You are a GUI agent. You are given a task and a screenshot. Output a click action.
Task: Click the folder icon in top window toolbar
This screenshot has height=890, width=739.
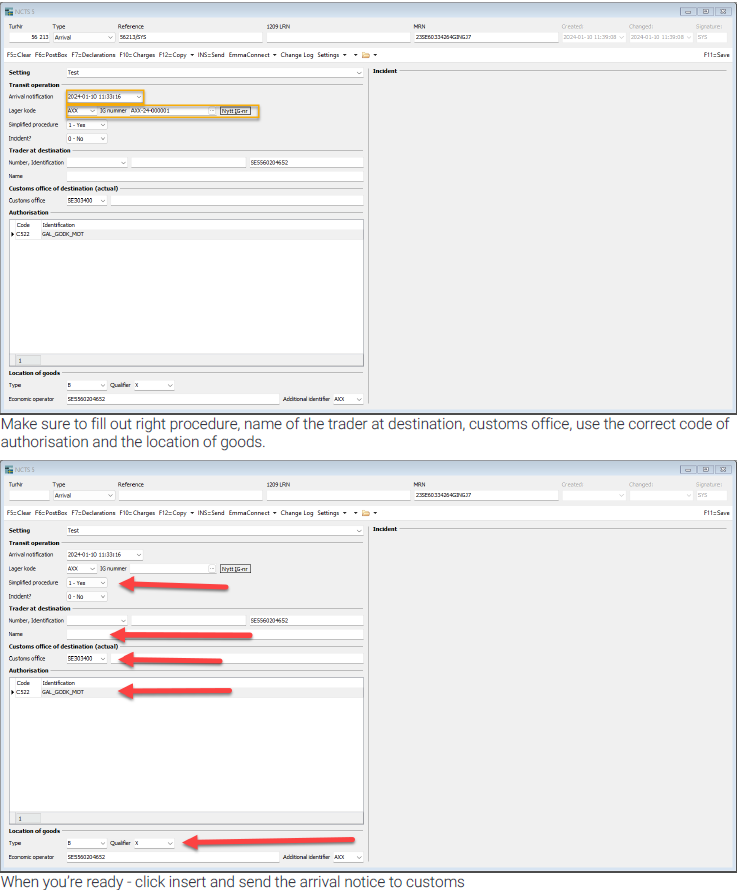366,55
